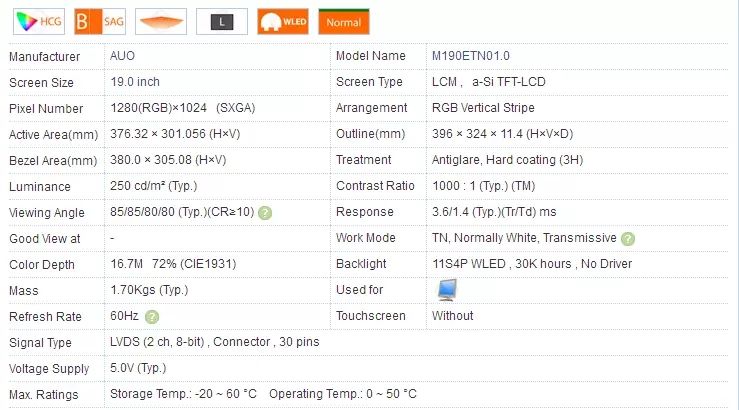739x410 pixels.
Task: Click the RGB Vertical Stripe arrangement value
Action: click(x=483, y=108)
